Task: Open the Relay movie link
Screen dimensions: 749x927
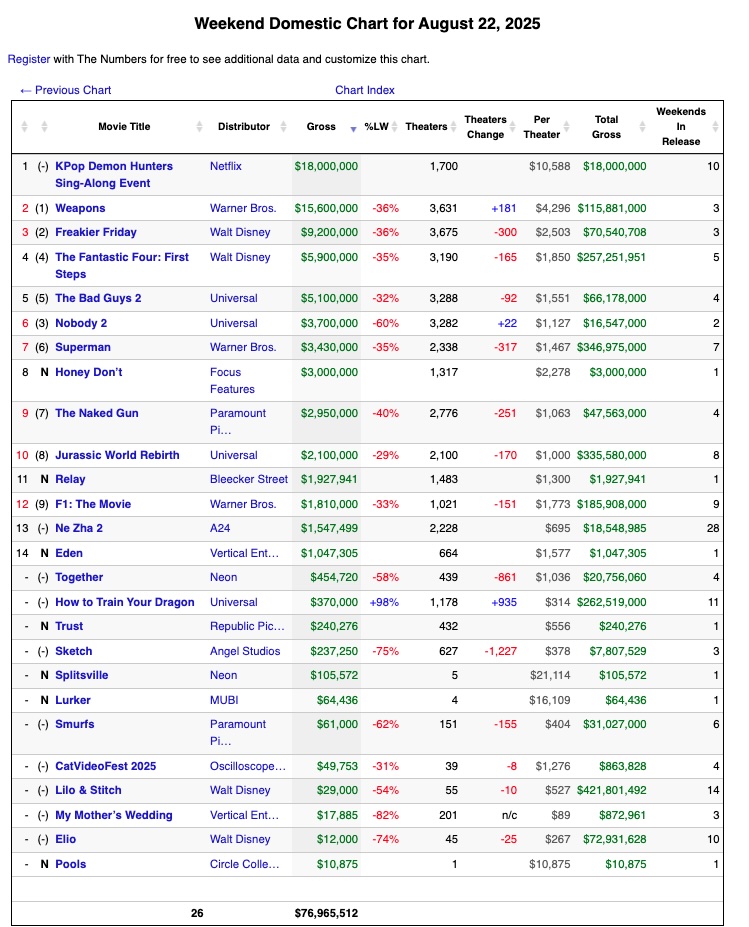Action: (x=70, y=479)
